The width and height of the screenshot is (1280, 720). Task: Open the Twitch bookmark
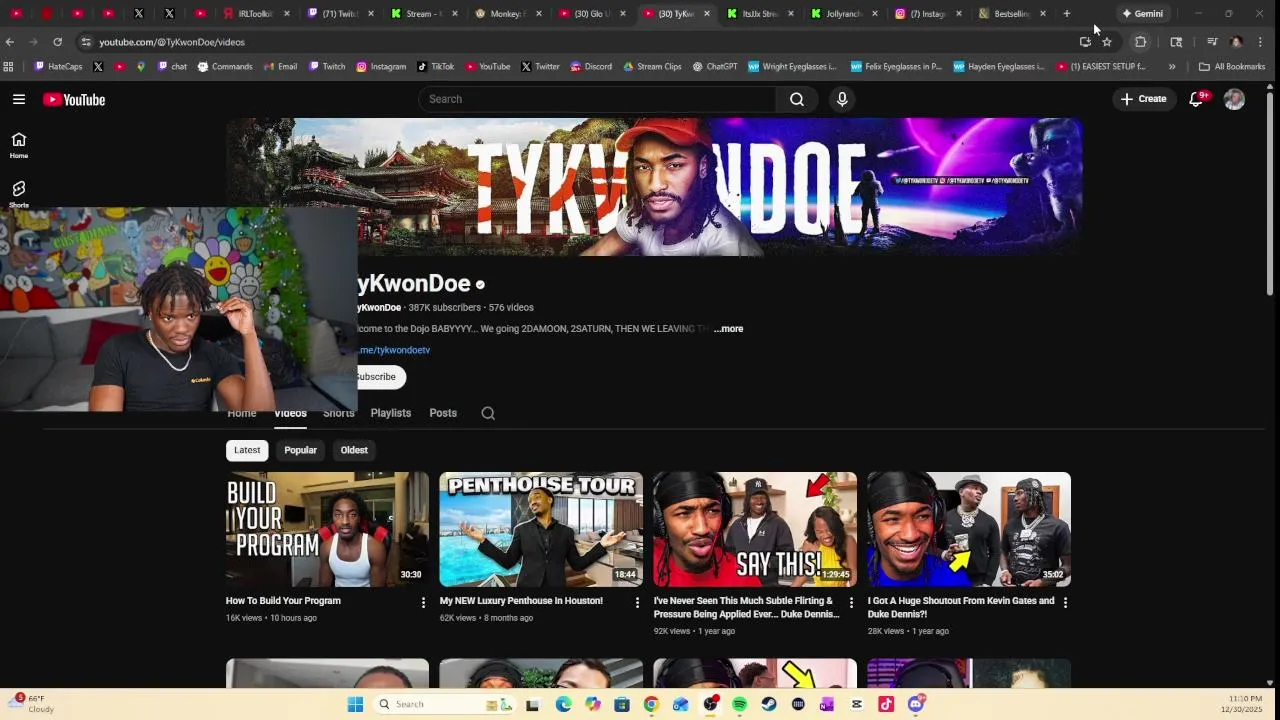(327, 66)
